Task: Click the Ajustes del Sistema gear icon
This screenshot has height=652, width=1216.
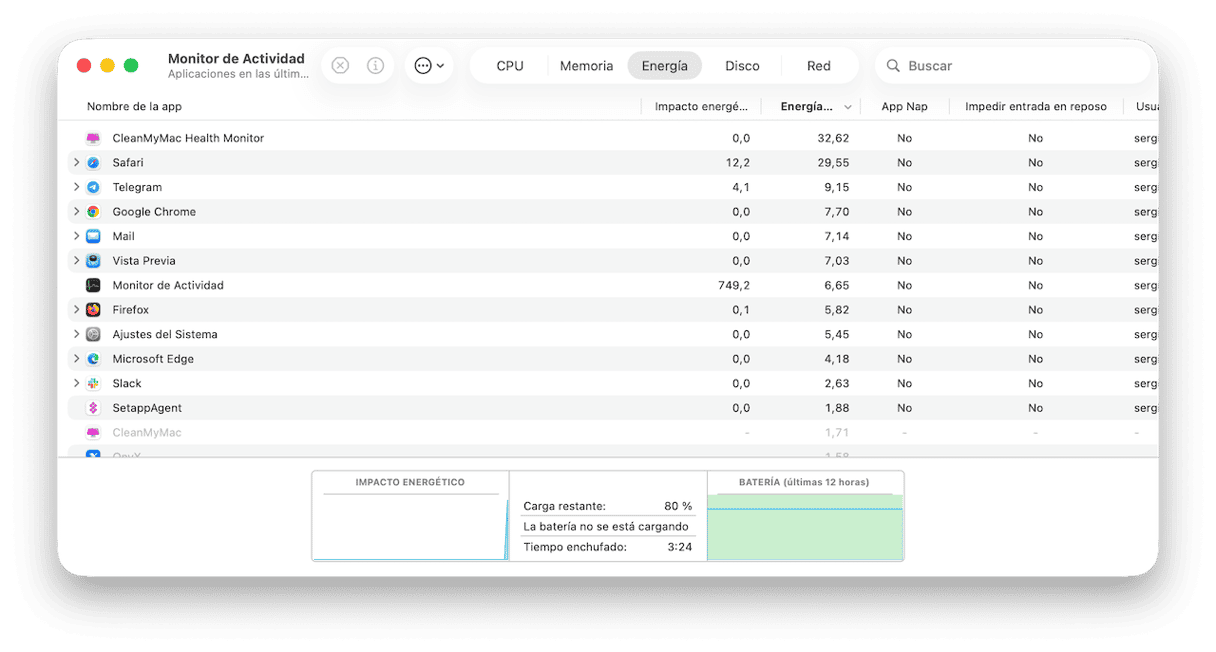Action: click(93, 334)
